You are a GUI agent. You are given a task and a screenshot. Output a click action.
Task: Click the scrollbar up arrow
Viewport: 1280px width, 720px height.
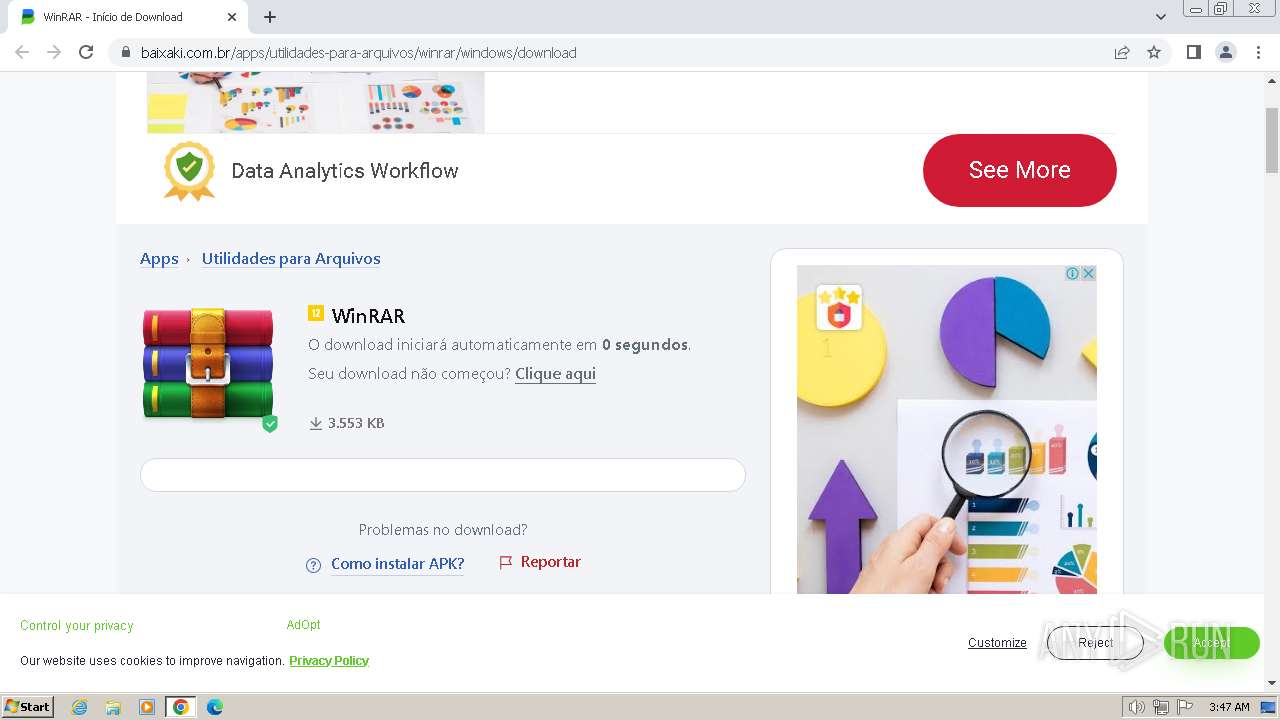[x=1272, y=79]
